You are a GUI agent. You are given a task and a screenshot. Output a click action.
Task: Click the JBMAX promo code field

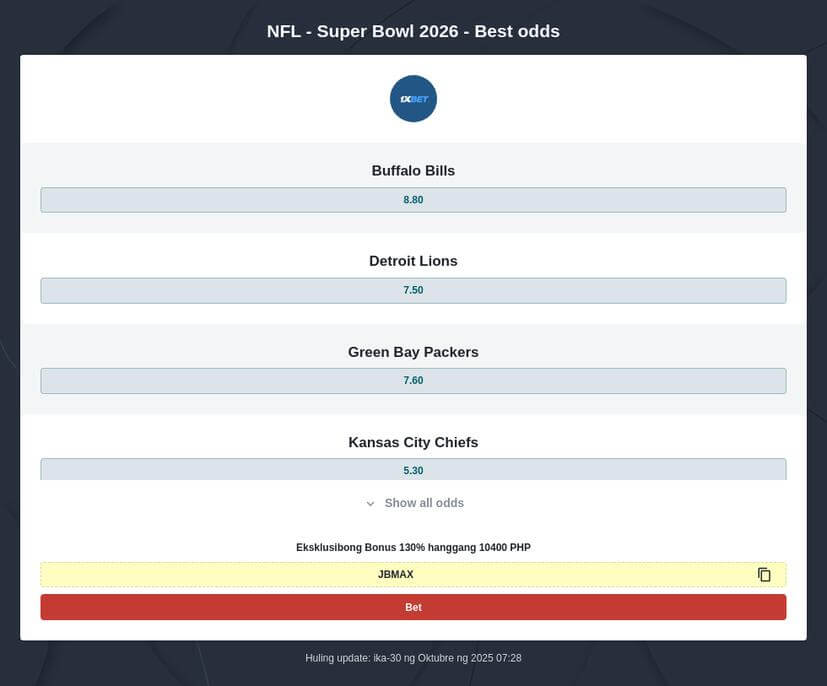pos(396,574)
